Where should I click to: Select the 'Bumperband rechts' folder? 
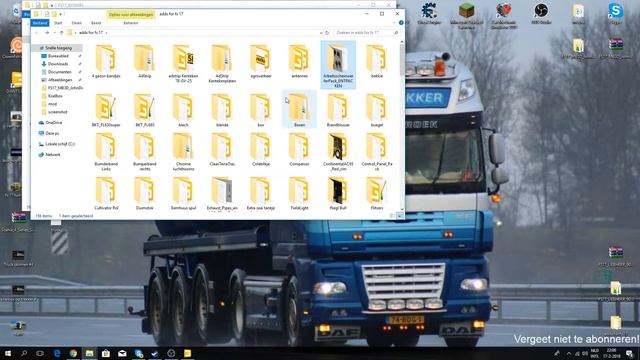coord(144,152)
